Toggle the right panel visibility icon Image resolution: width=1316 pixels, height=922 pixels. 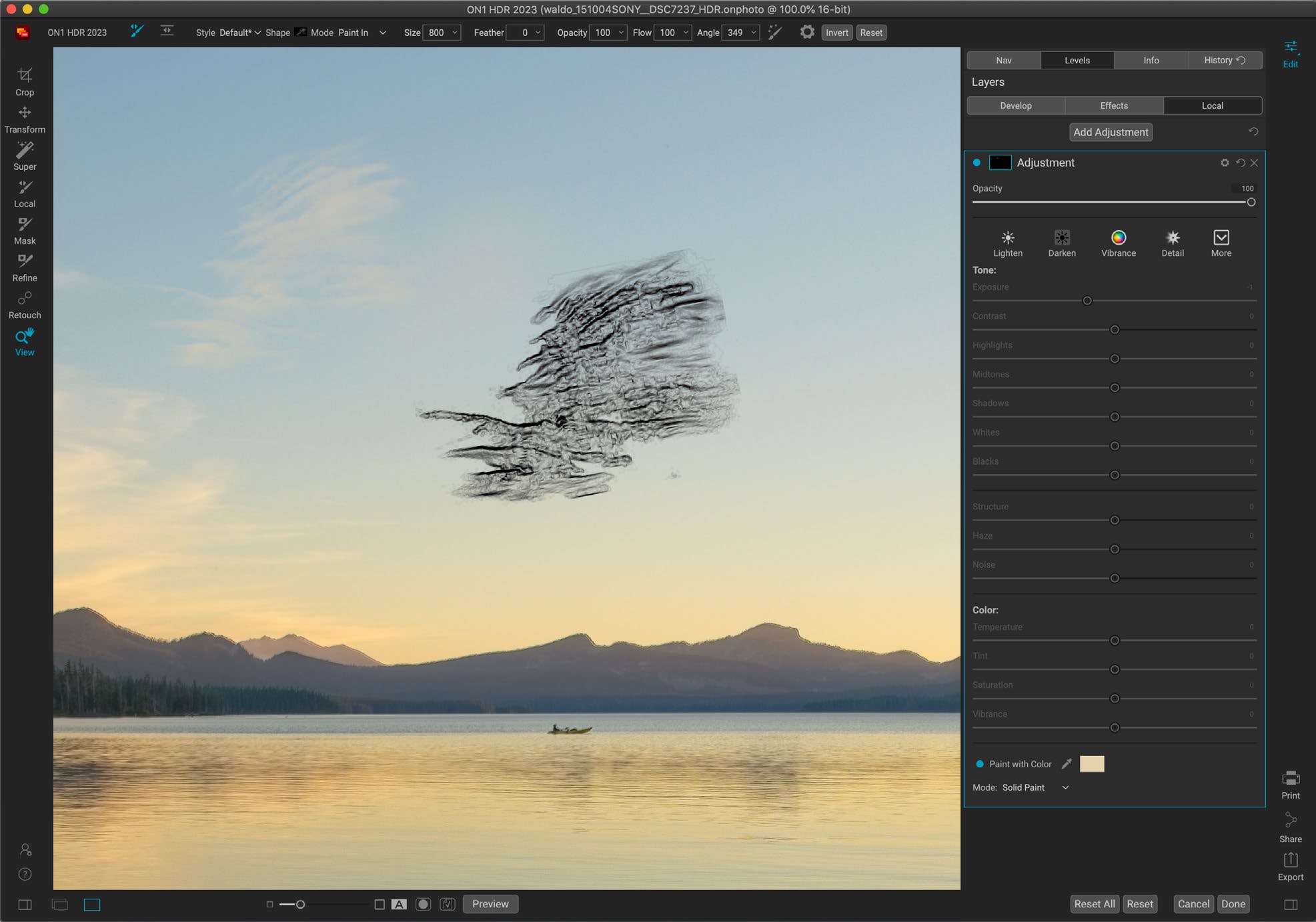[1291, 905]
